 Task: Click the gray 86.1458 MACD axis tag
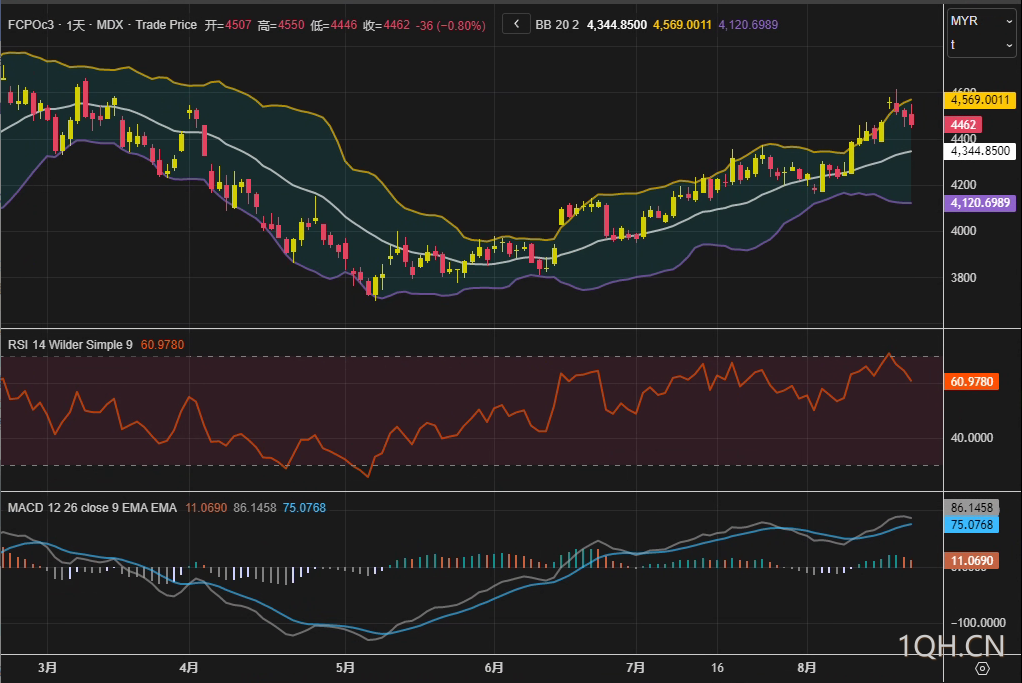click(971, 508)
